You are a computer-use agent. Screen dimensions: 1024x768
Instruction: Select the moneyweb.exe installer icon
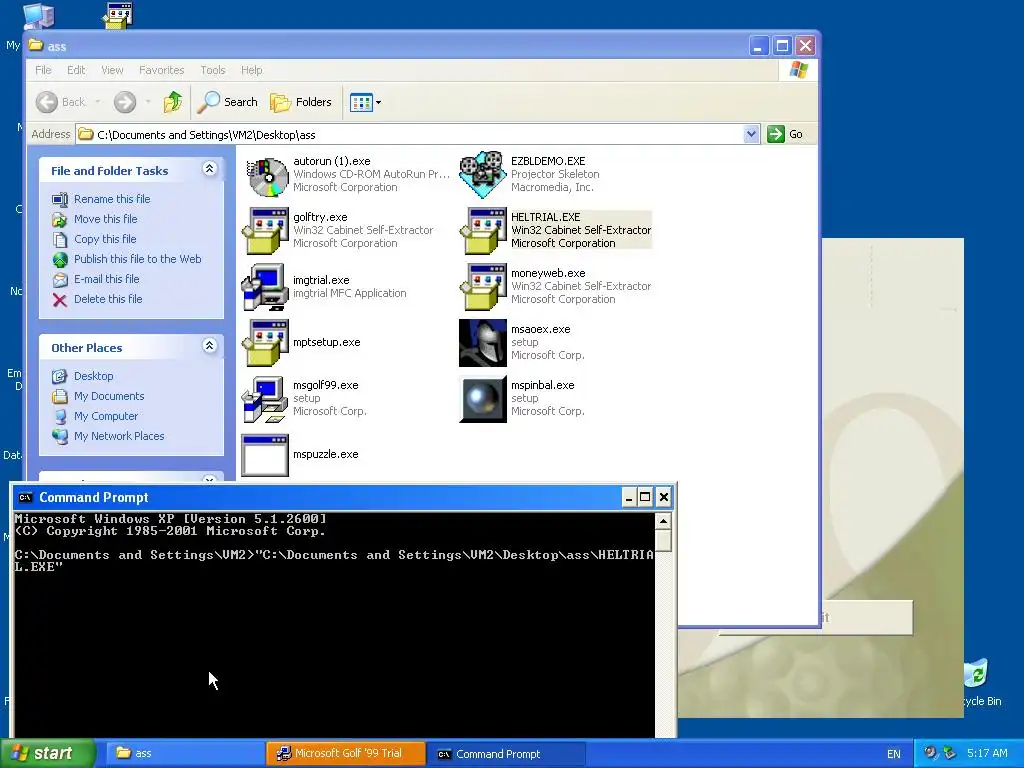[483, 287]
